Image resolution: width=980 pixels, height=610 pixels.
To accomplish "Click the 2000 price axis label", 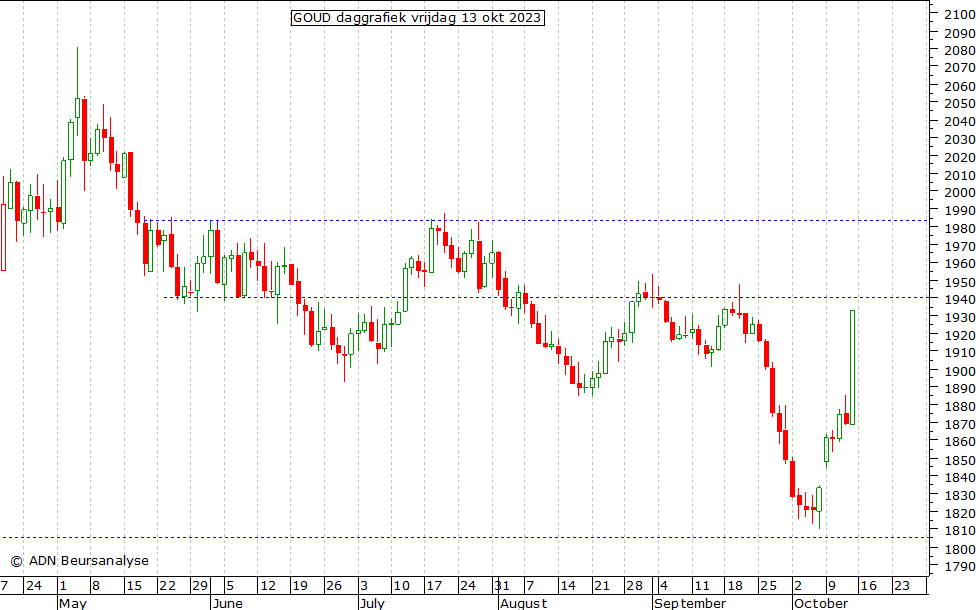I will [959, 193].
